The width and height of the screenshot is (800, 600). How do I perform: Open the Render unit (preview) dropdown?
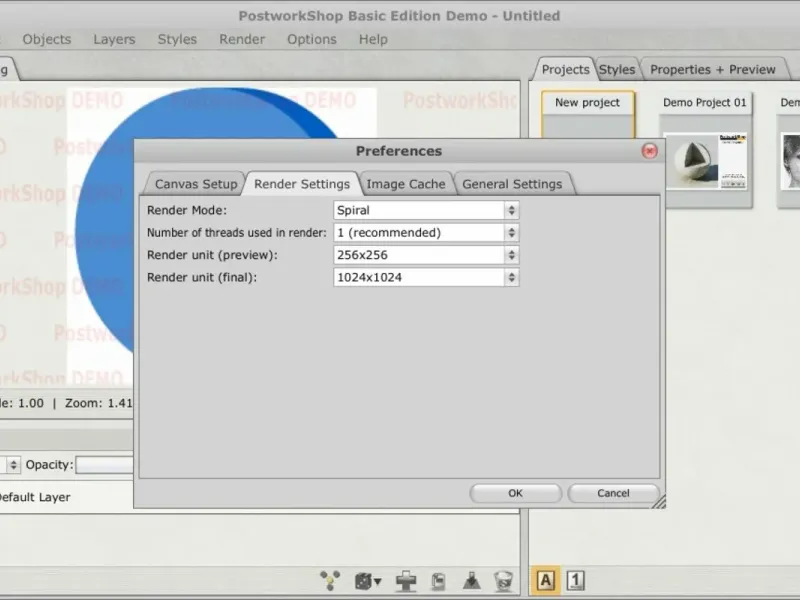click(x=426, y=255)
